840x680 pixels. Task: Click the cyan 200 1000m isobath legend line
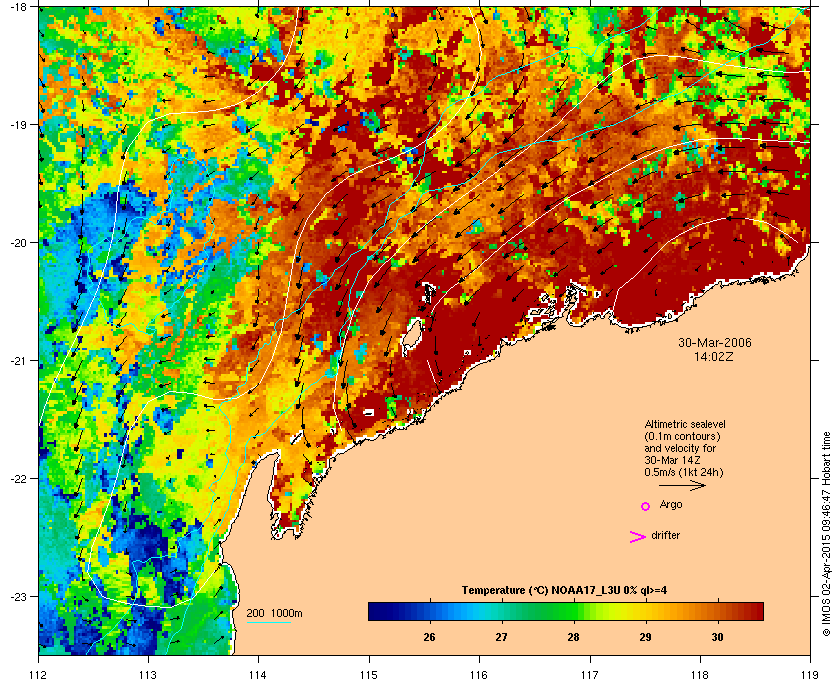point(268,622)
